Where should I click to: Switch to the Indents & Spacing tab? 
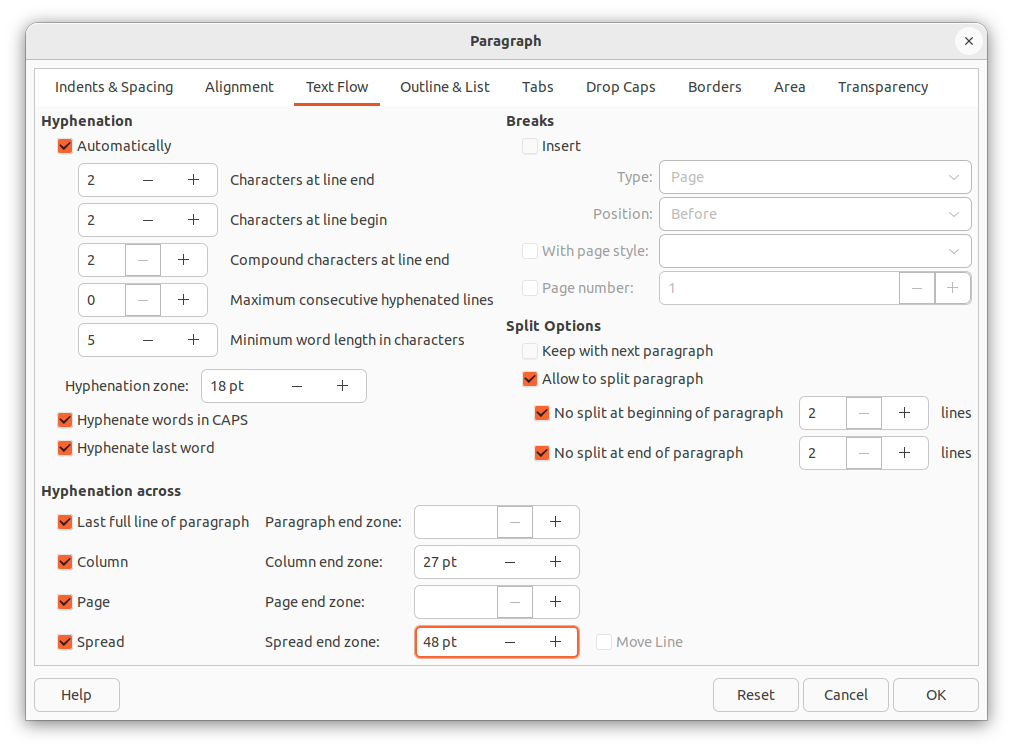(114, 87)
